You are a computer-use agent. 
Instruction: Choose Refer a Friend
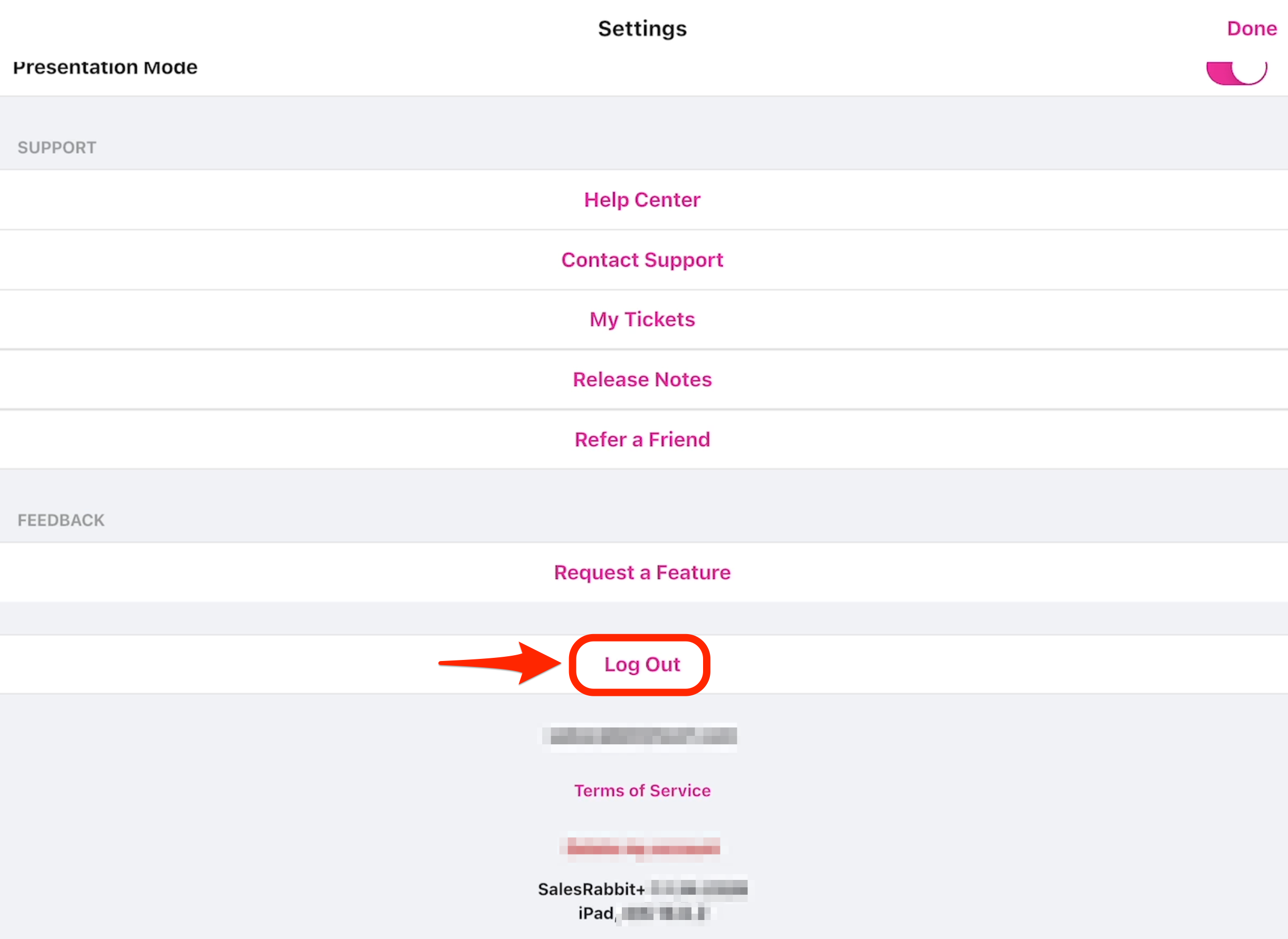click(642, 440)
